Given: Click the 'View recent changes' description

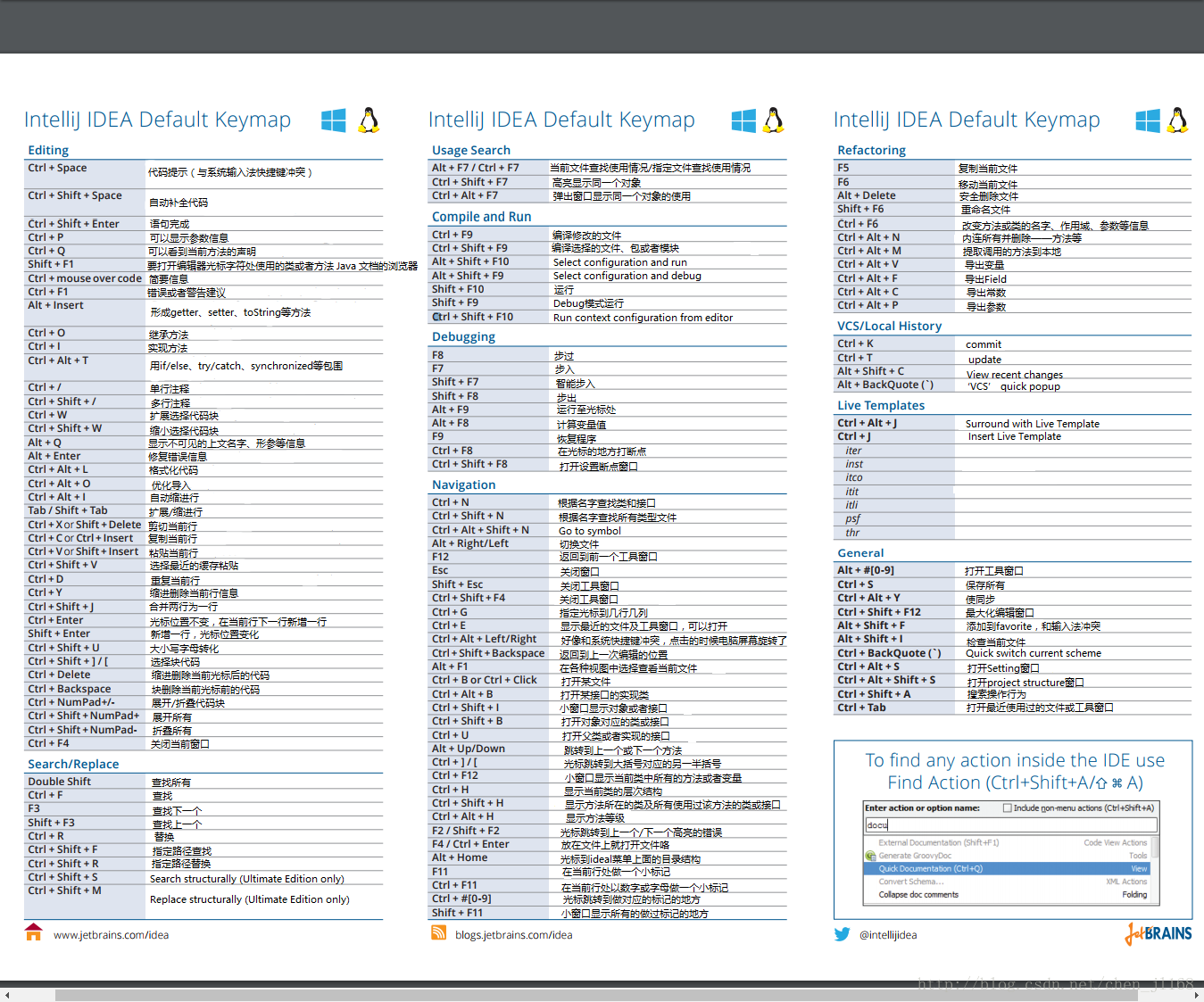Looking at the screenshot, I should [x=1015, y=375].
